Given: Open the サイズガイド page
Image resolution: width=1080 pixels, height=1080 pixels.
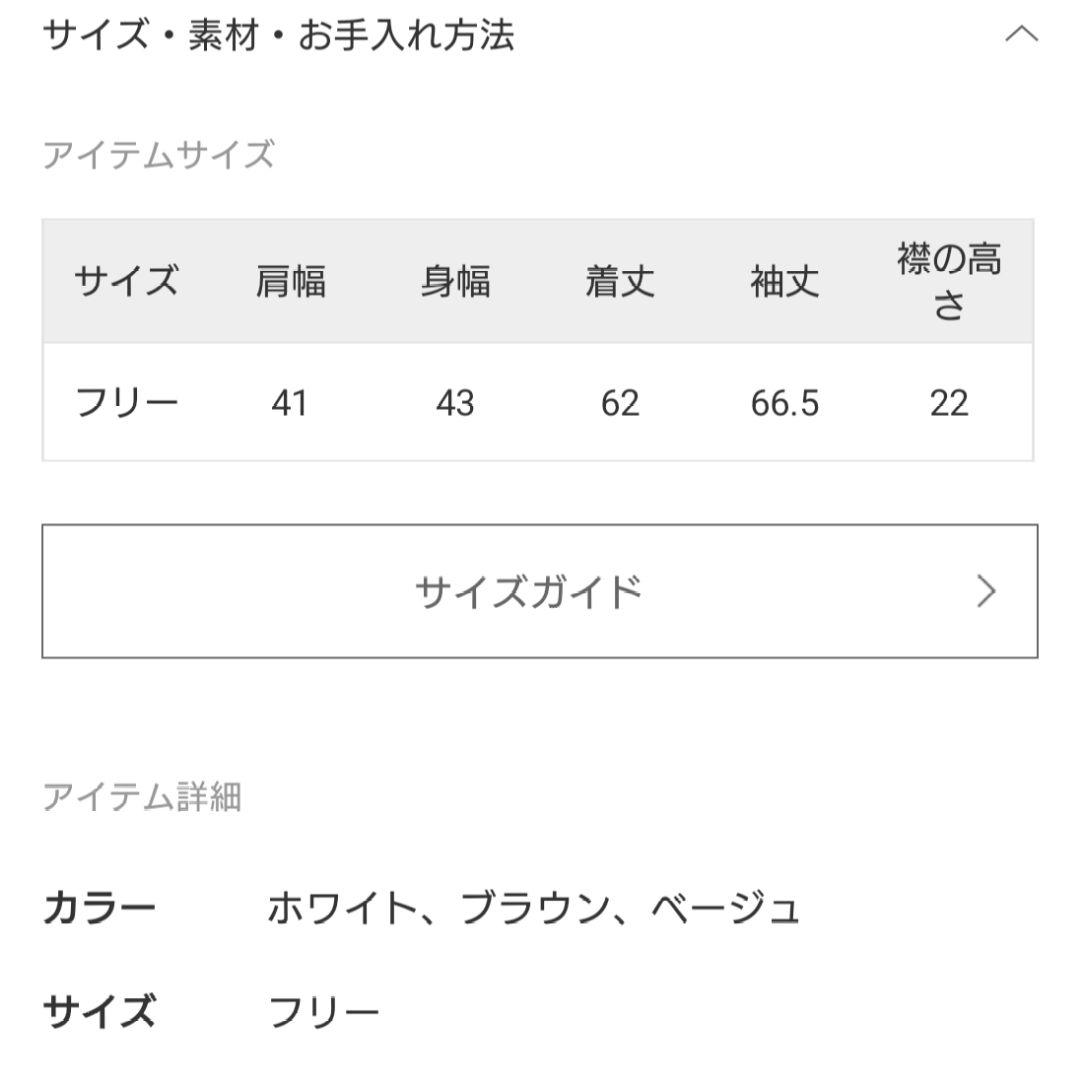Looking at the screenshot, I should (x=530, y=588).
